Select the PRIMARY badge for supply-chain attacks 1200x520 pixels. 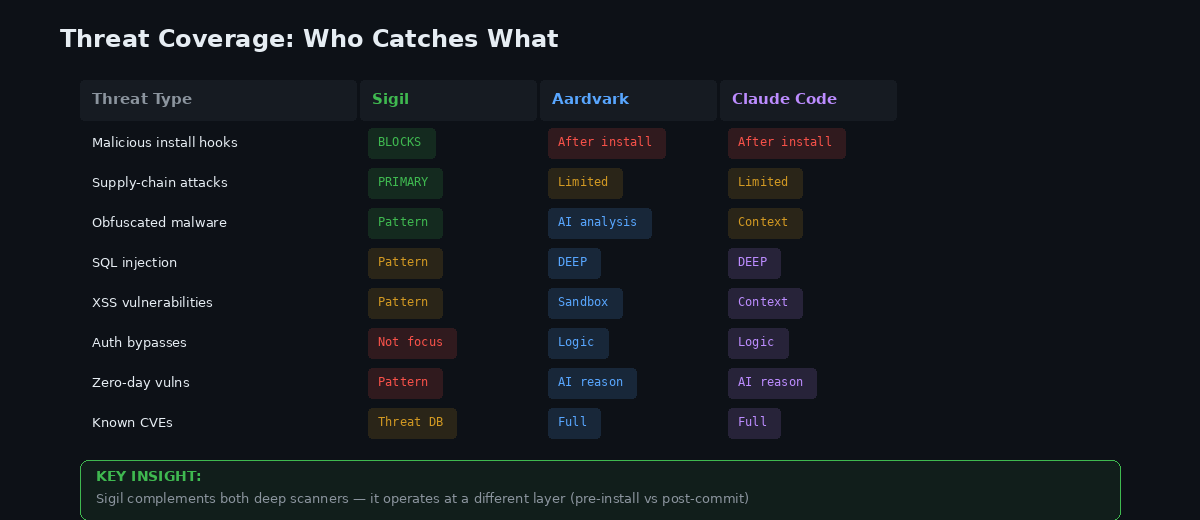point(403,183)
